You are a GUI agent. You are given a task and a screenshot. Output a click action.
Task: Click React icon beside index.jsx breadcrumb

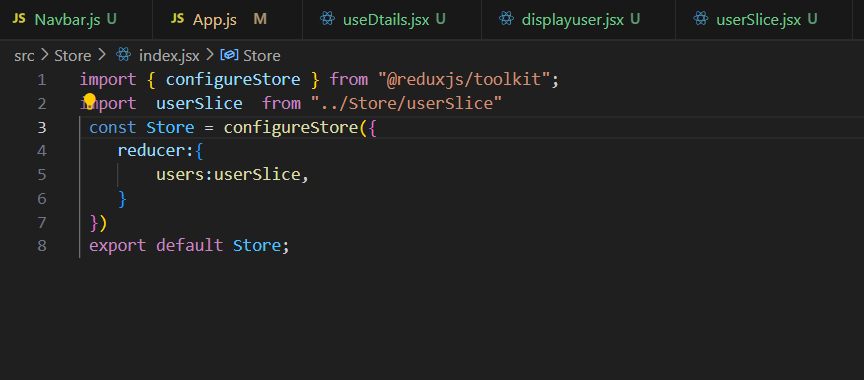[x=123, y=55]
